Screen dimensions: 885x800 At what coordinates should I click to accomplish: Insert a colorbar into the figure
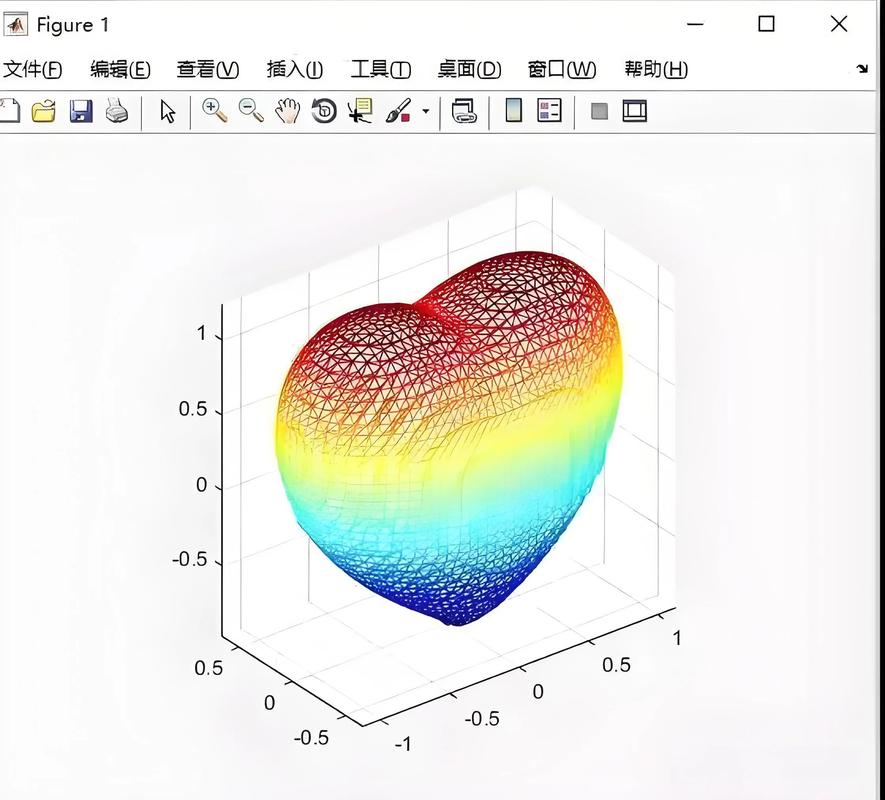[x=512, y=112]
